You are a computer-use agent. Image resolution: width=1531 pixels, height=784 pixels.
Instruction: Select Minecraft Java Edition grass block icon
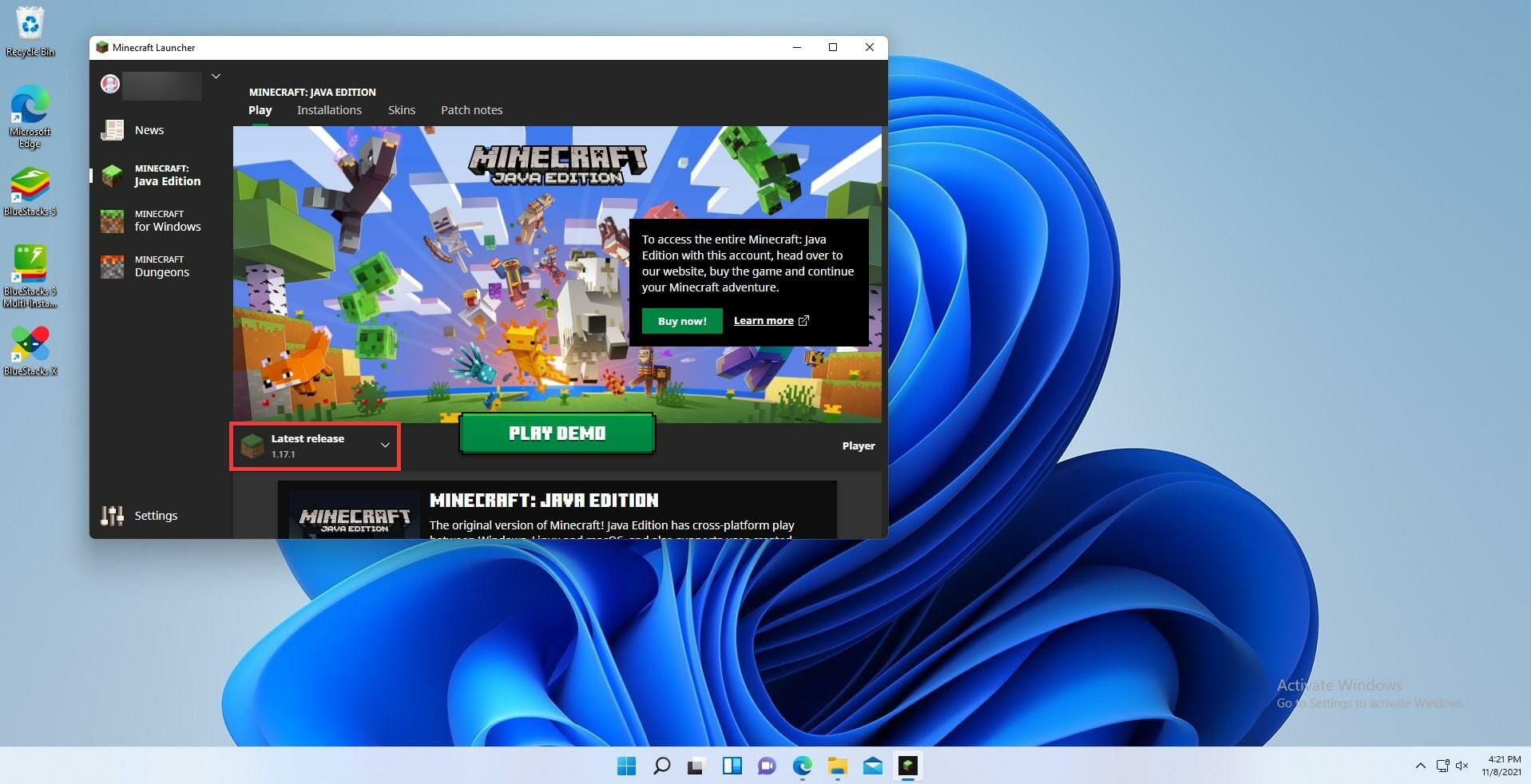tap(112, 175)
